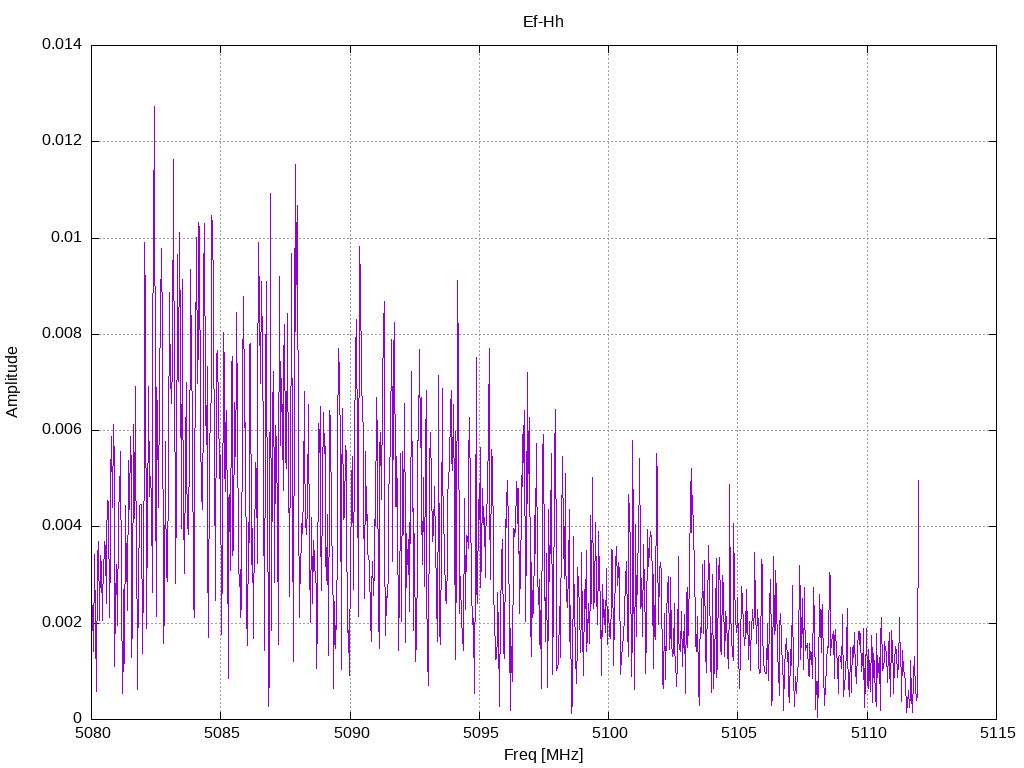Image resolution: width=1024 pixels, height=768 pixels.
Task: Click the 5080 x-axis tick label
Action: point(92,733)
